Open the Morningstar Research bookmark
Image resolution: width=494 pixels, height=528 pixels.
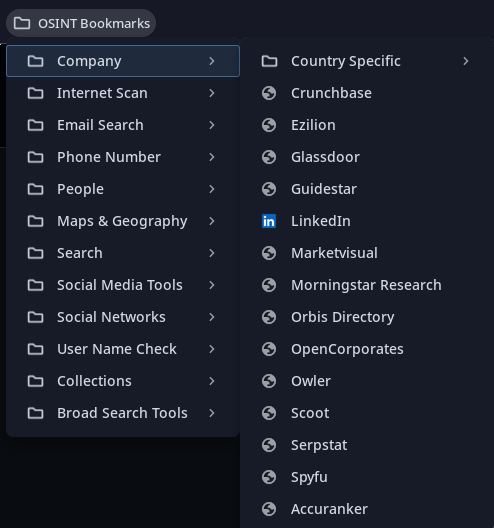coord(367,285)
